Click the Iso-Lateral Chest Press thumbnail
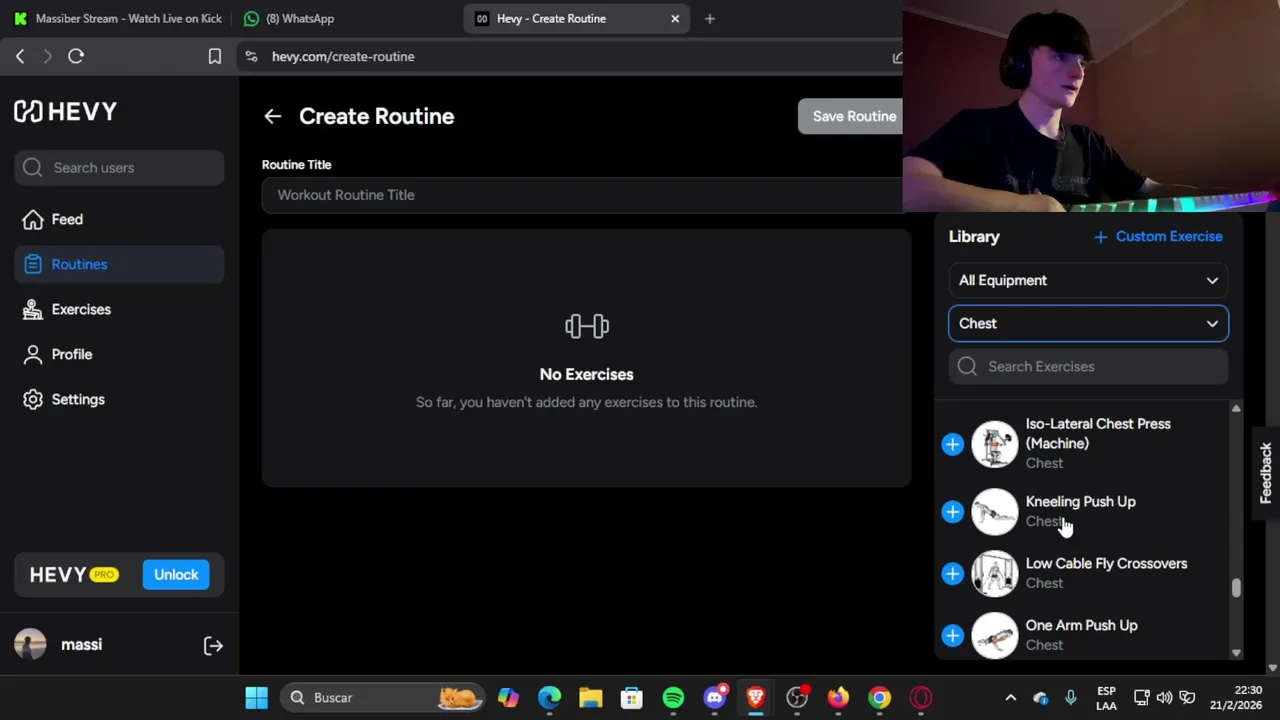The image size is (1280, 720). pyautogui.click(x=995, y=444)
